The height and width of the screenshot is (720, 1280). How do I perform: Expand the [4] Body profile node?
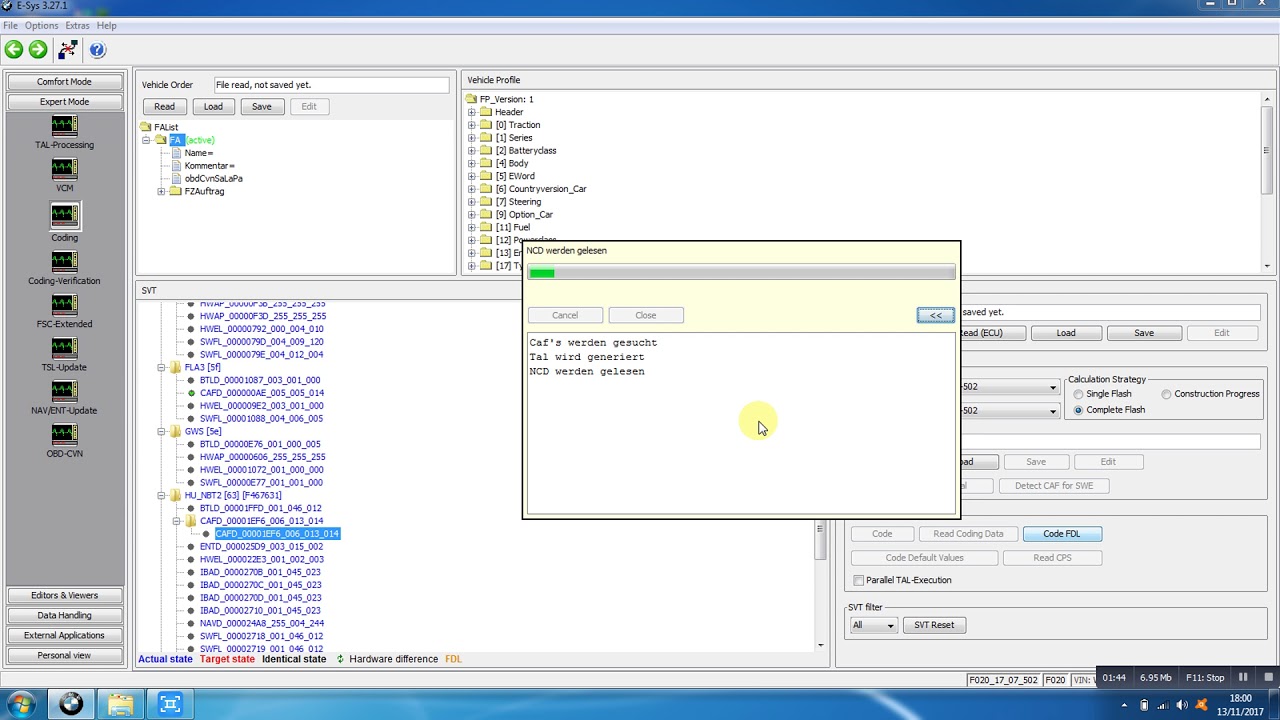pyautogui.click(x=472, y=163)
